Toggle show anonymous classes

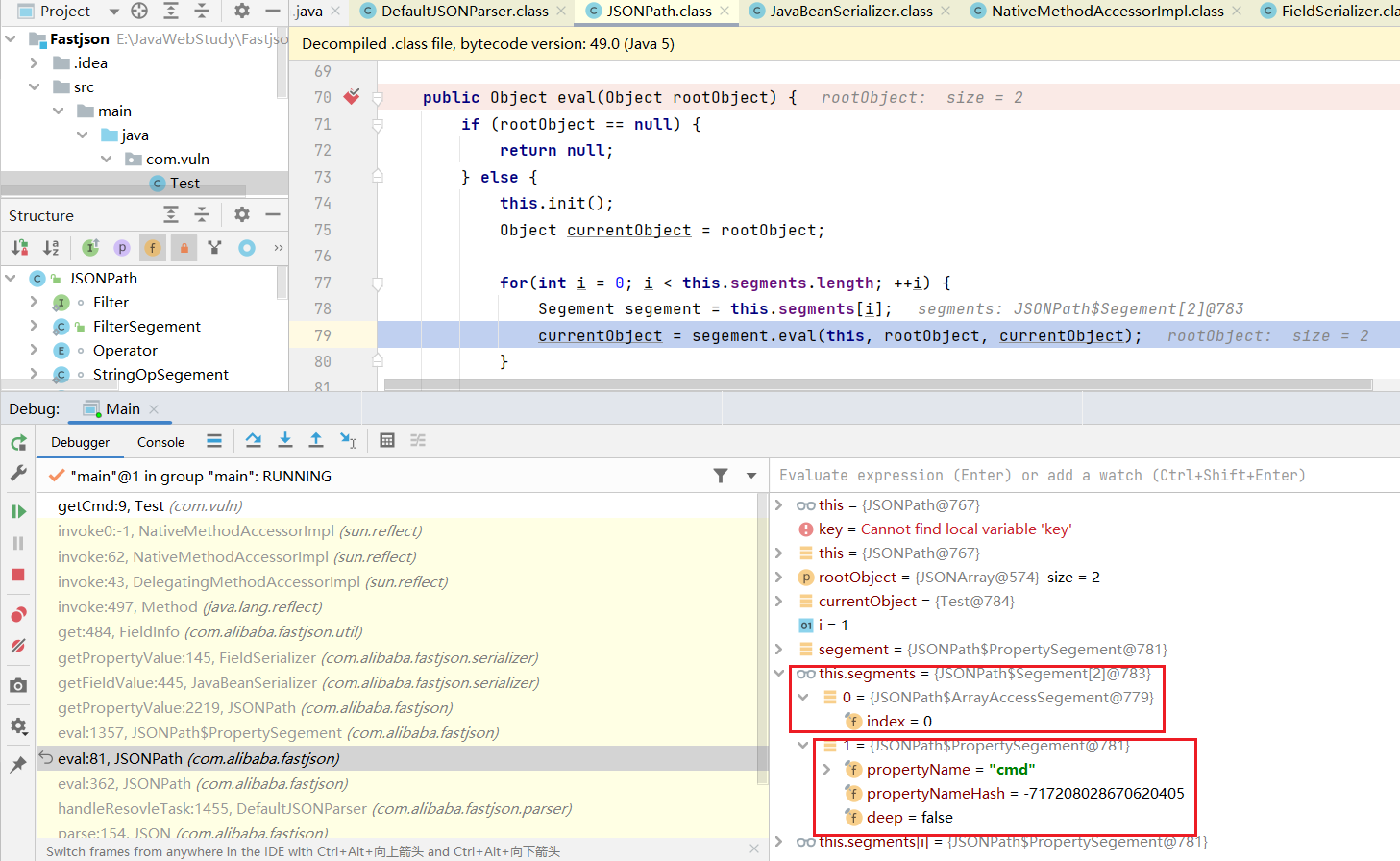215,247
